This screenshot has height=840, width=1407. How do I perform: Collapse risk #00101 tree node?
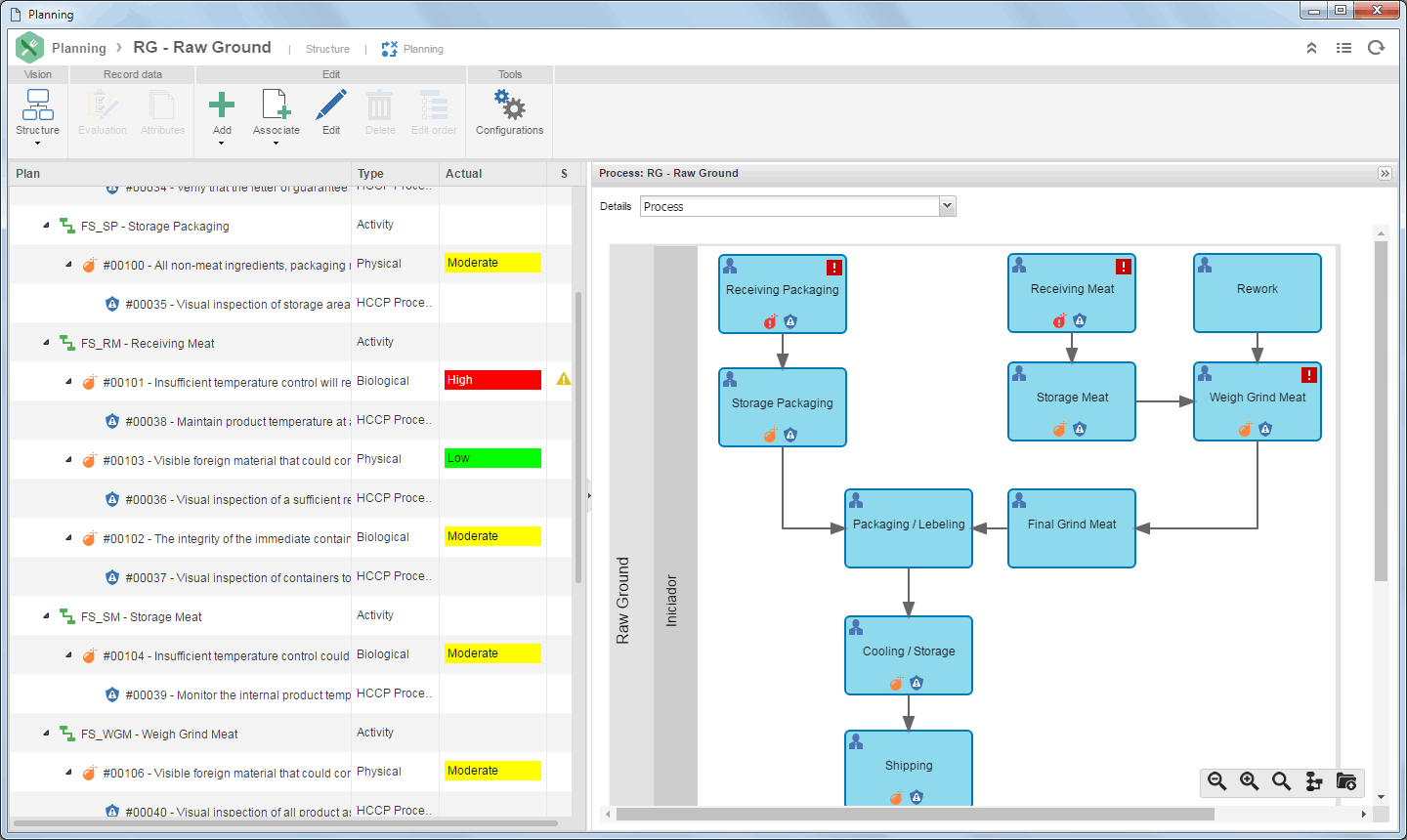coord(68,382)
